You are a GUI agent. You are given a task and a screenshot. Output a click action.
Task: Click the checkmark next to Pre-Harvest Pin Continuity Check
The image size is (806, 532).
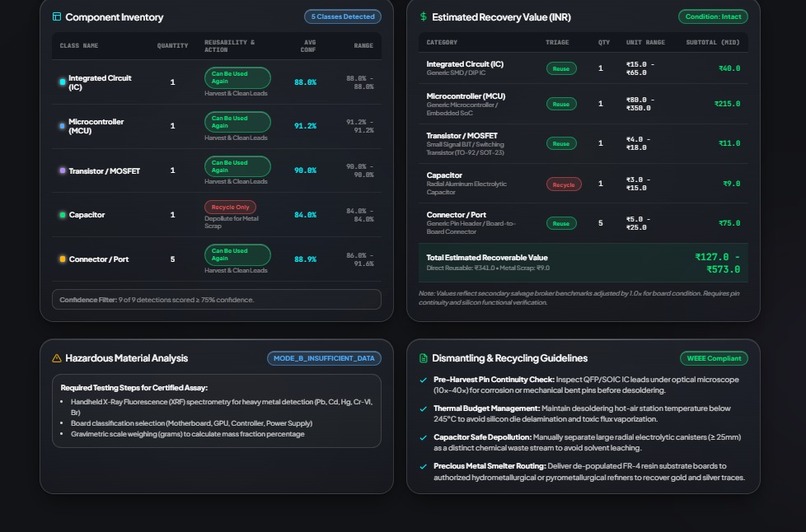point(423,380)
